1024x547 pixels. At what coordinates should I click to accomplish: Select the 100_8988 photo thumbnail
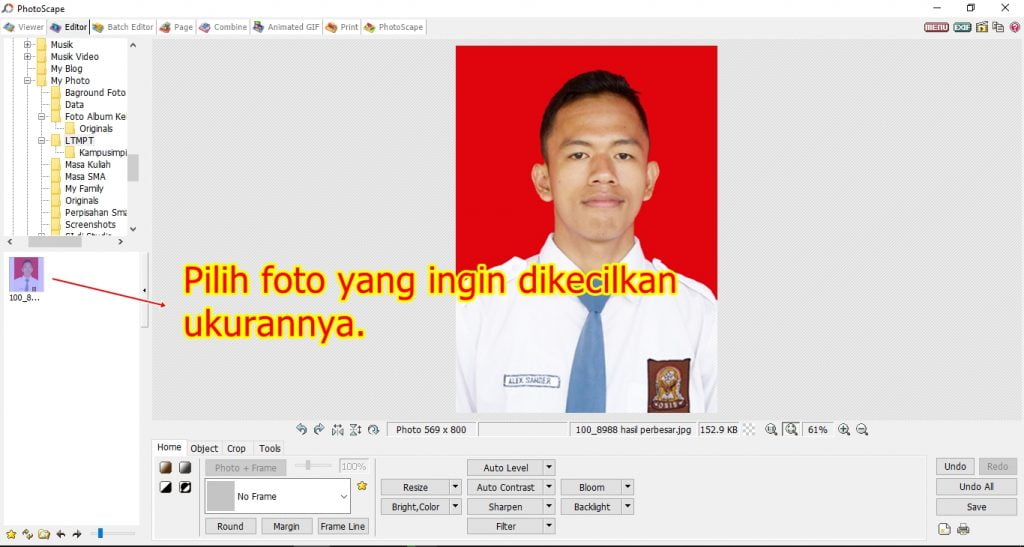[x=26, y=276]
